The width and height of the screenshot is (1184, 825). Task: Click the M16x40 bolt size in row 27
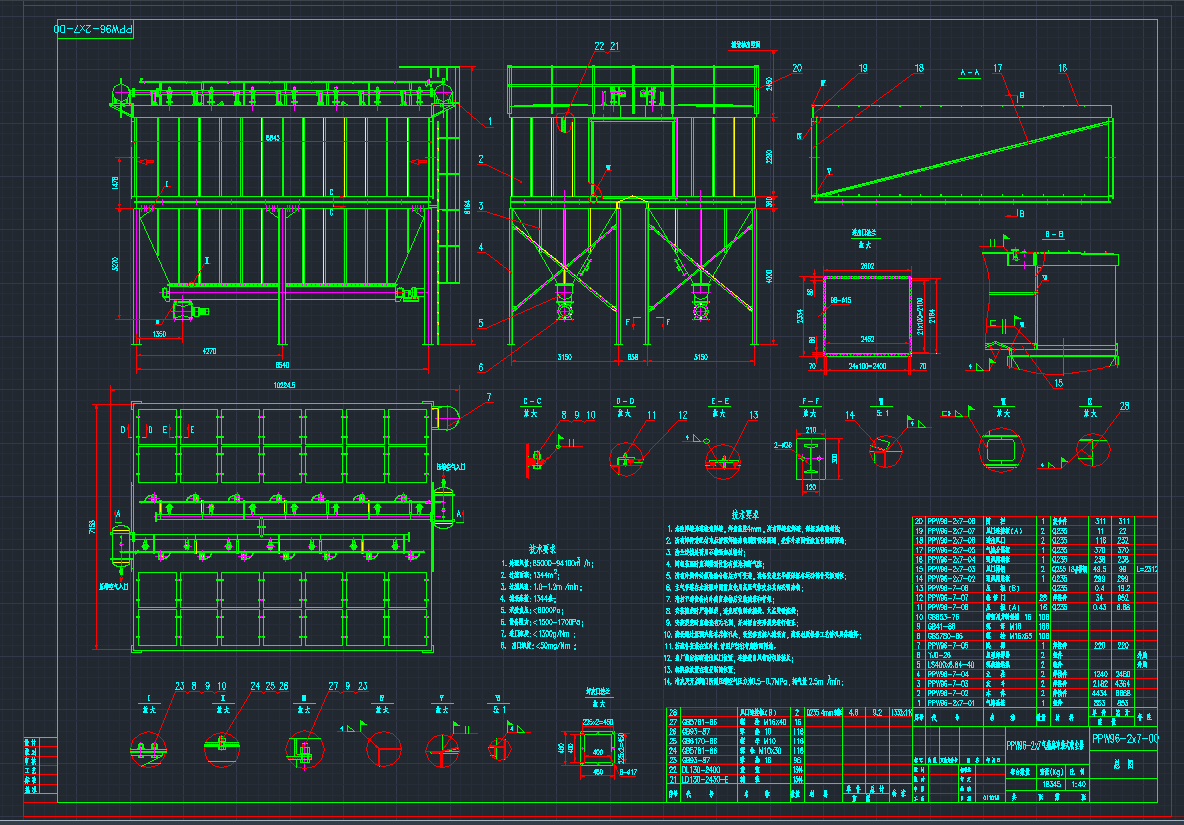coord(775,722)
